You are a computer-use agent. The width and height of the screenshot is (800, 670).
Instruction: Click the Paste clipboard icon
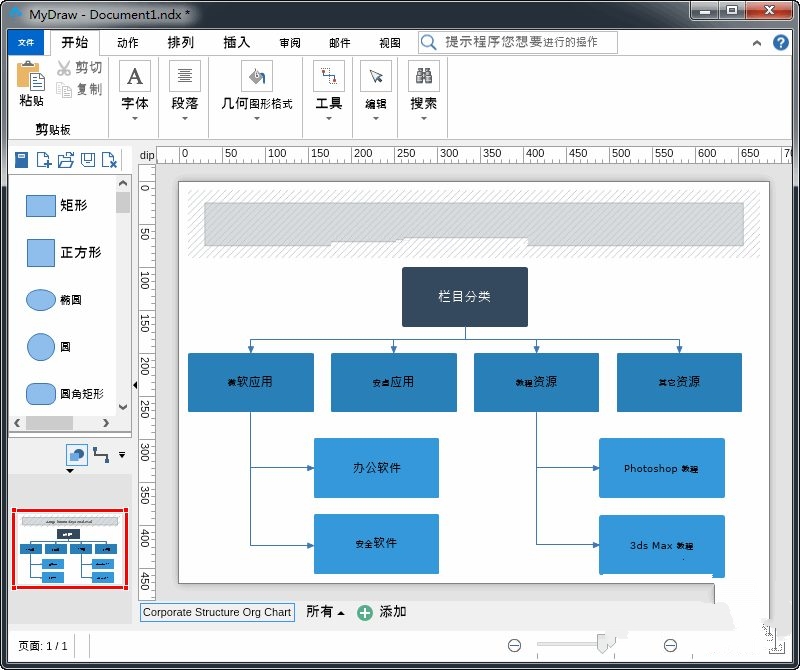tap(31, 77)
